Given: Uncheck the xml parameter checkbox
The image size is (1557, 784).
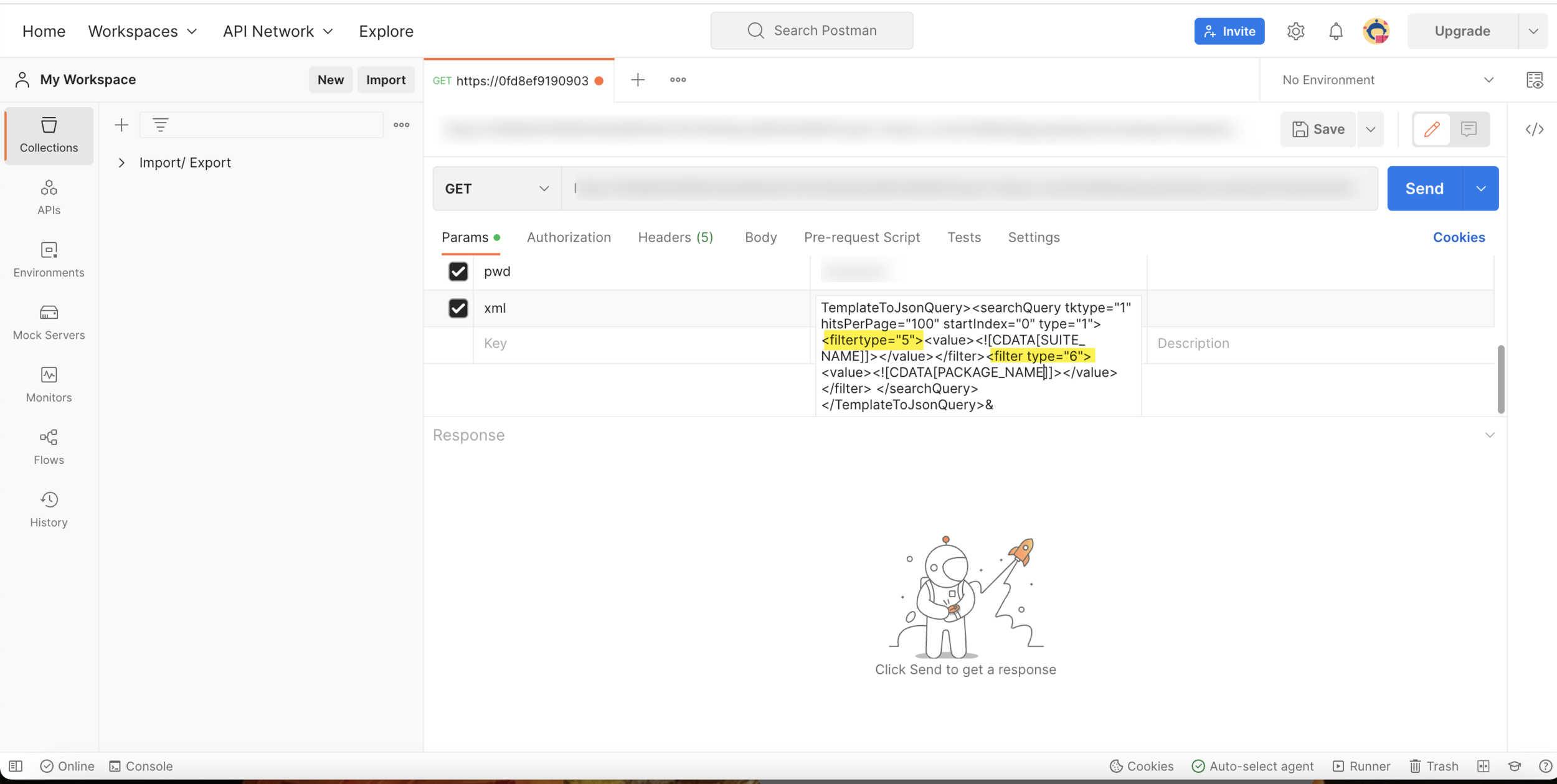Looking at the screenshot, I should 458,308.
